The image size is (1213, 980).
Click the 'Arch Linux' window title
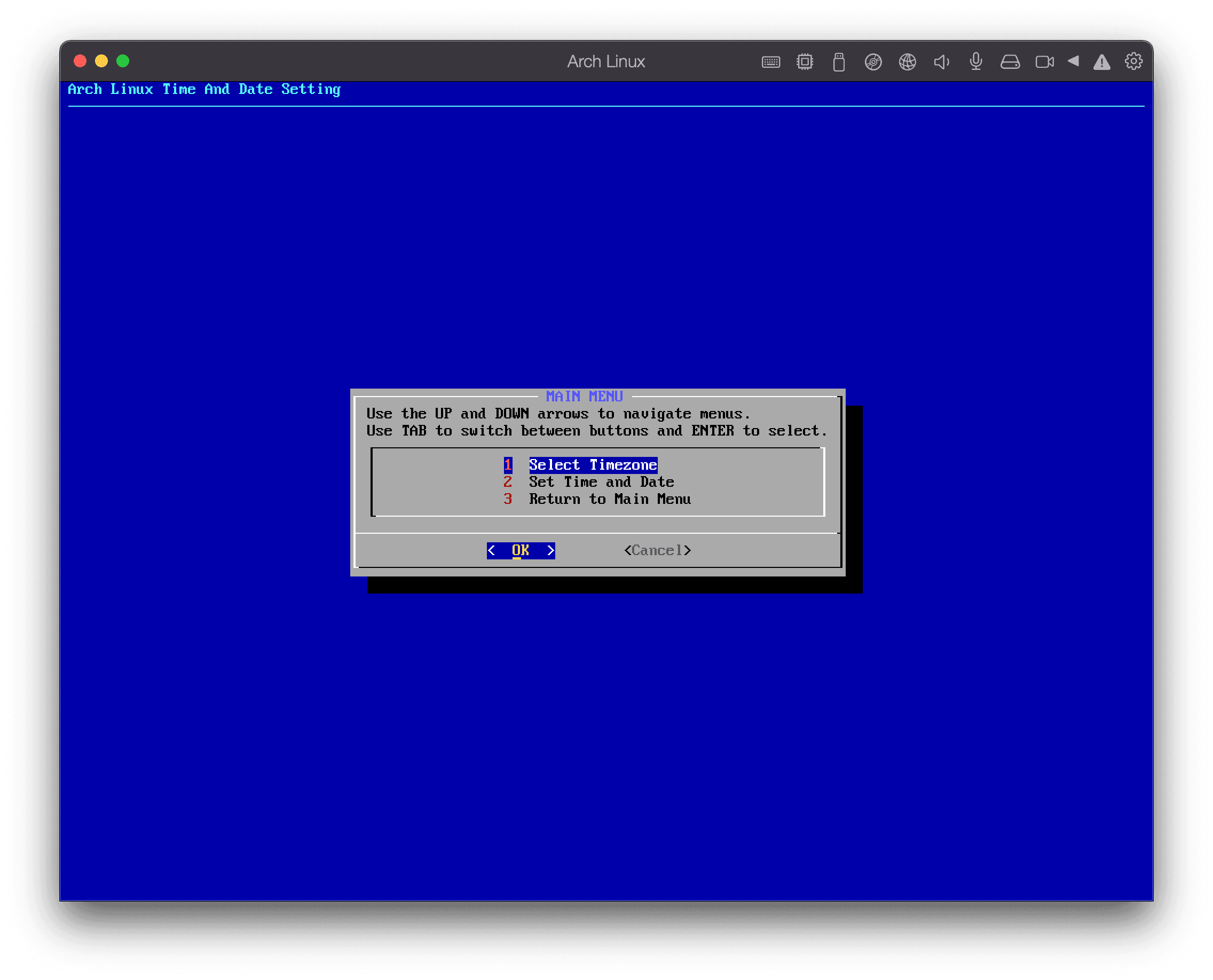click(606, 61)
